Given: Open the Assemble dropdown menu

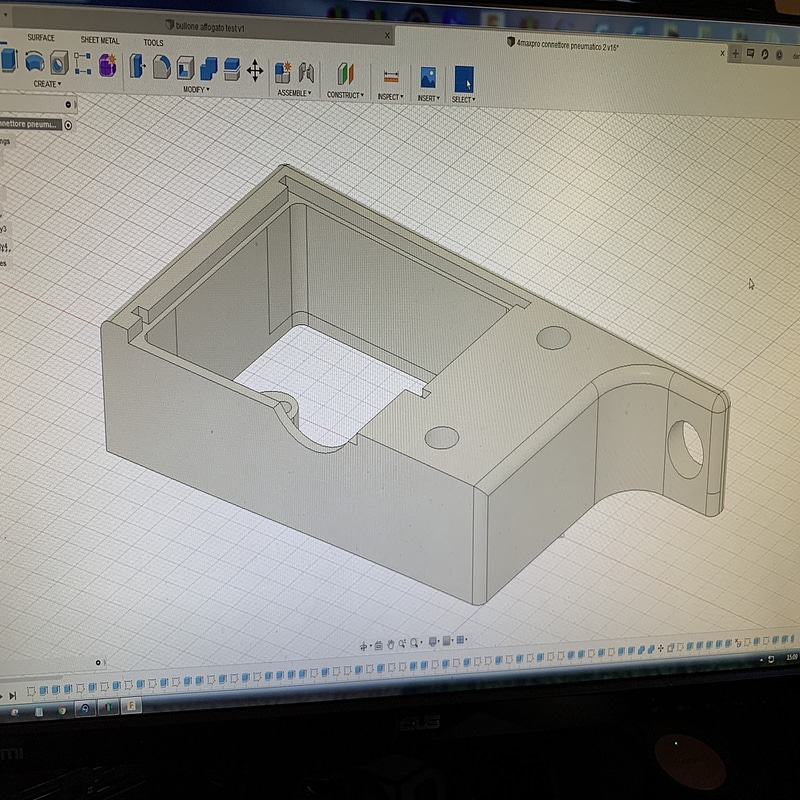Looking at the screenshot, I should (x=294, y=93).
